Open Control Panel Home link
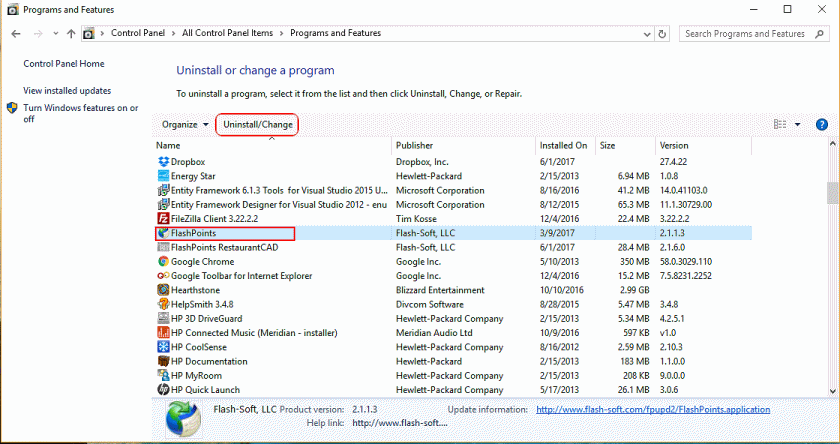This screenshot has height=444, width=840. pos(64,64)
